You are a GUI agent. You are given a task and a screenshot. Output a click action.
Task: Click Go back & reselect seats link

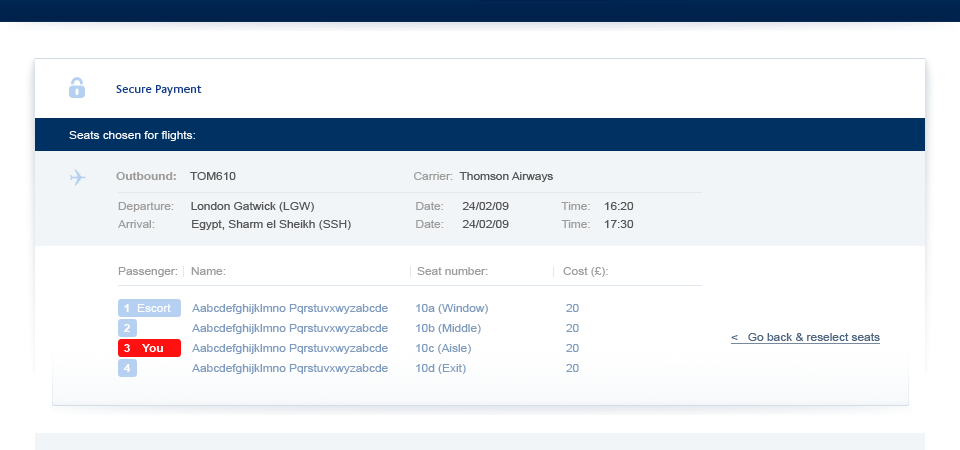tap(805, 337)
